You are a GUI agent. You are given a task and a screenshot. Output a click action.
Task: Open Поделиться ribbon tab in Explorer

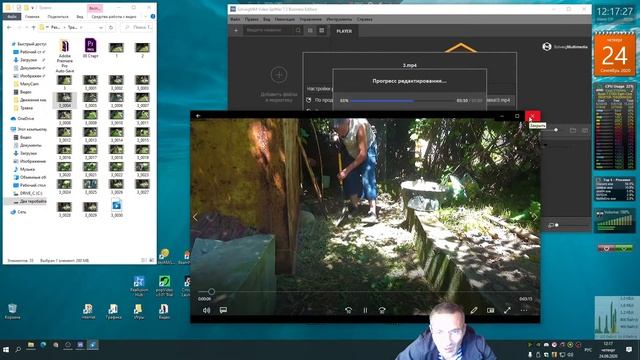point(58,17)
